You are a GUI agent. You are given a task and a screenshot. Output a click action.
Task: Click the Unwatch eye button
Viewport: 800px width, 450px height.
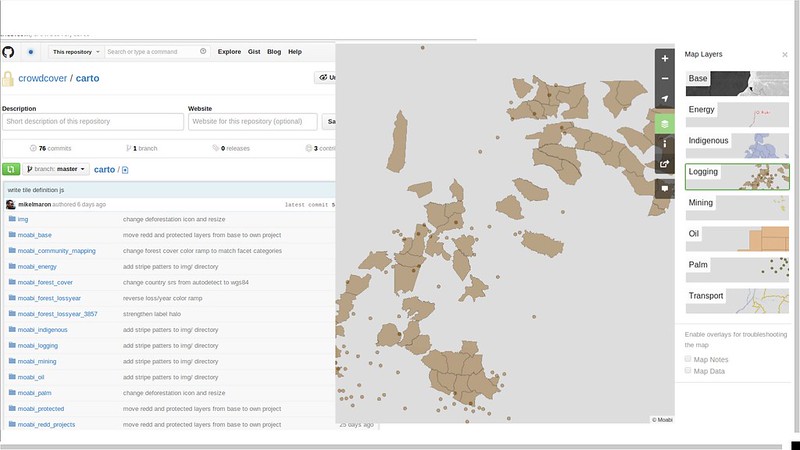coord(325,78)
